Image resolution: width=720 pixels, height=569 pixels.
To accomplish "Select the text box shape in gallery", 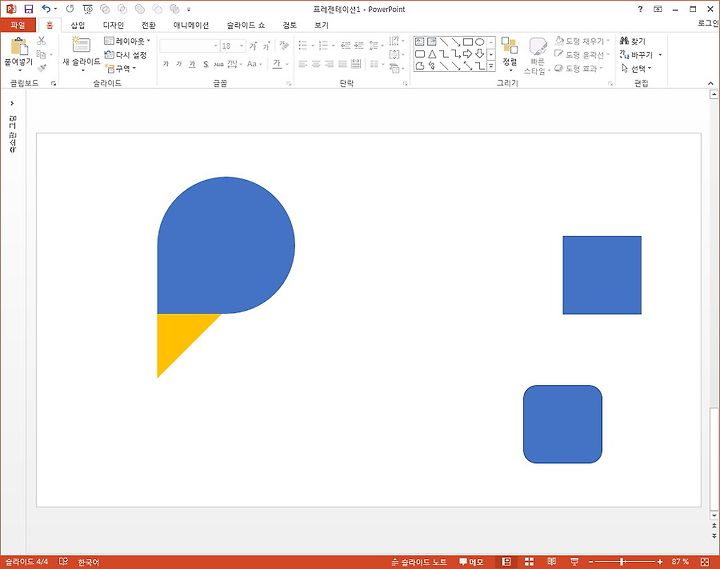I will 420,42.
